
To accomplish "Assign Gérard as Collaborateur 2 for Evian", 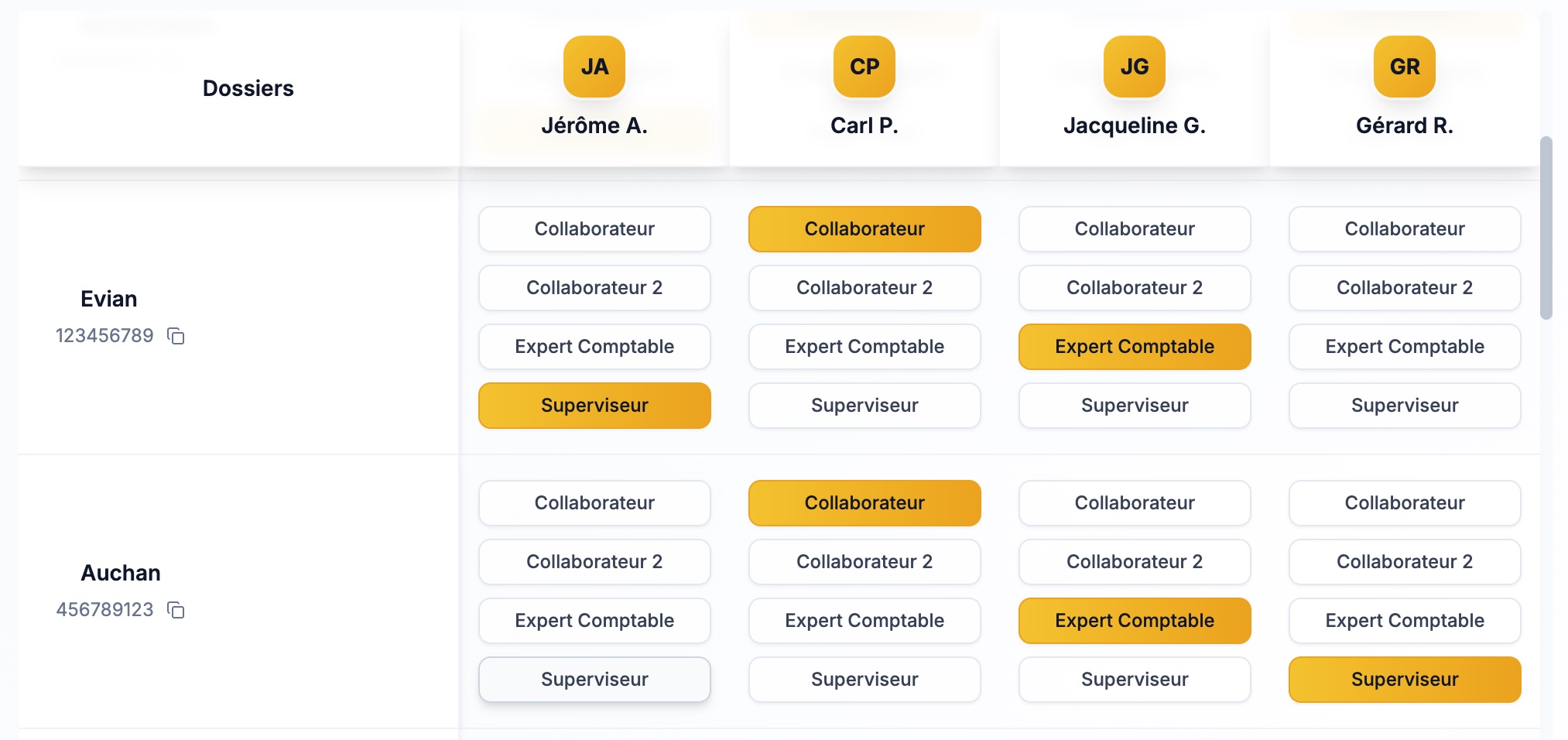I will 1405,288.
